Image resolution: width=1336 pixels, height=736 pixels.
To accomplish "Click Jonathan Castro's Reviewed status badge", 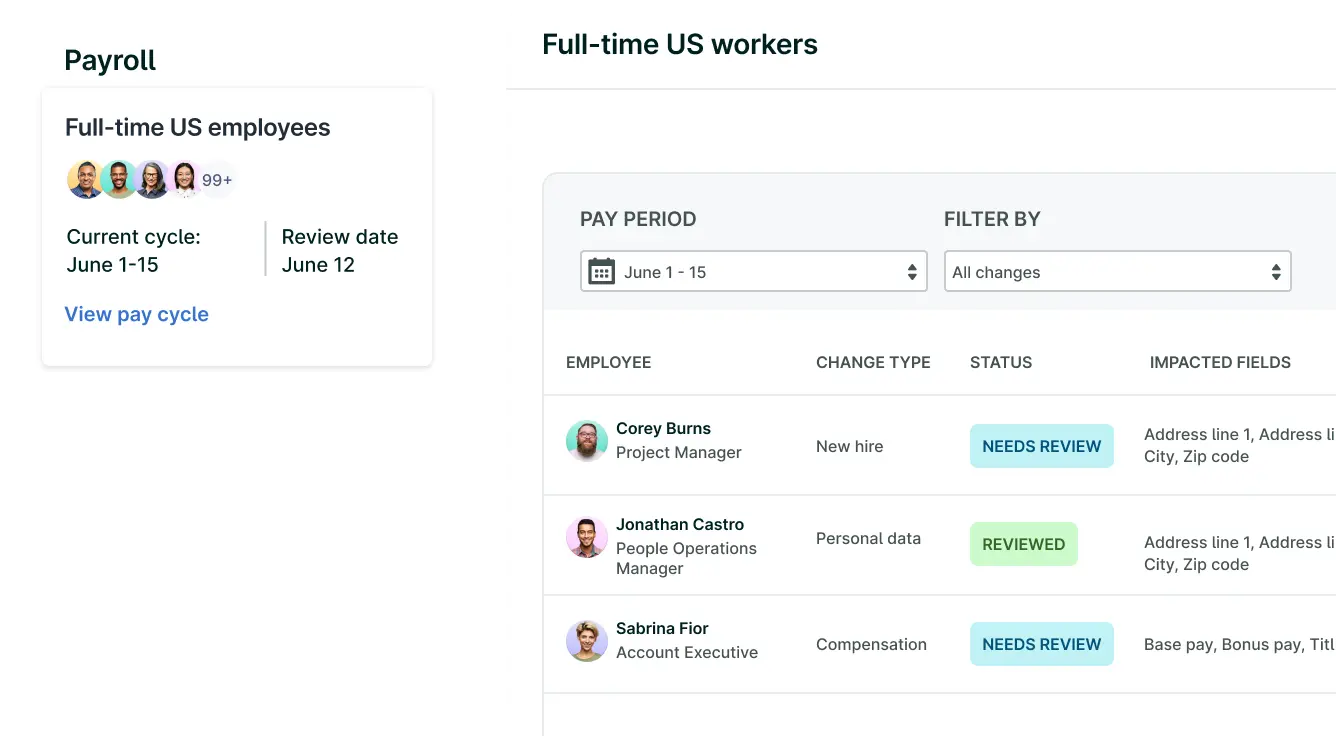I will (x=1023, y=544).
